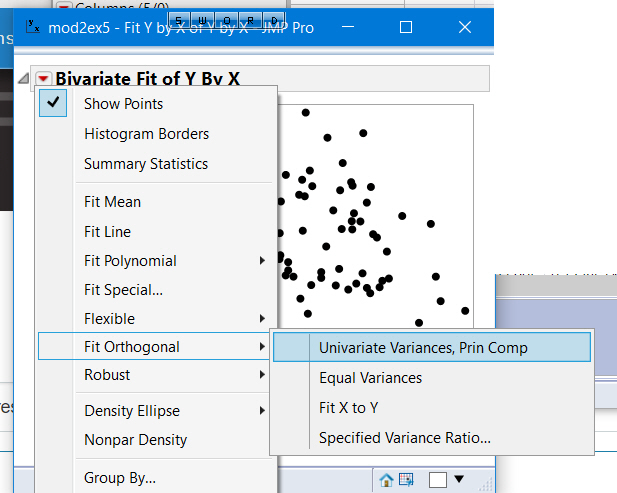The height and width of the screenshot is (493, 617).
Task: Toggle Histogram Borders option
Action: [x=146, y=134]
